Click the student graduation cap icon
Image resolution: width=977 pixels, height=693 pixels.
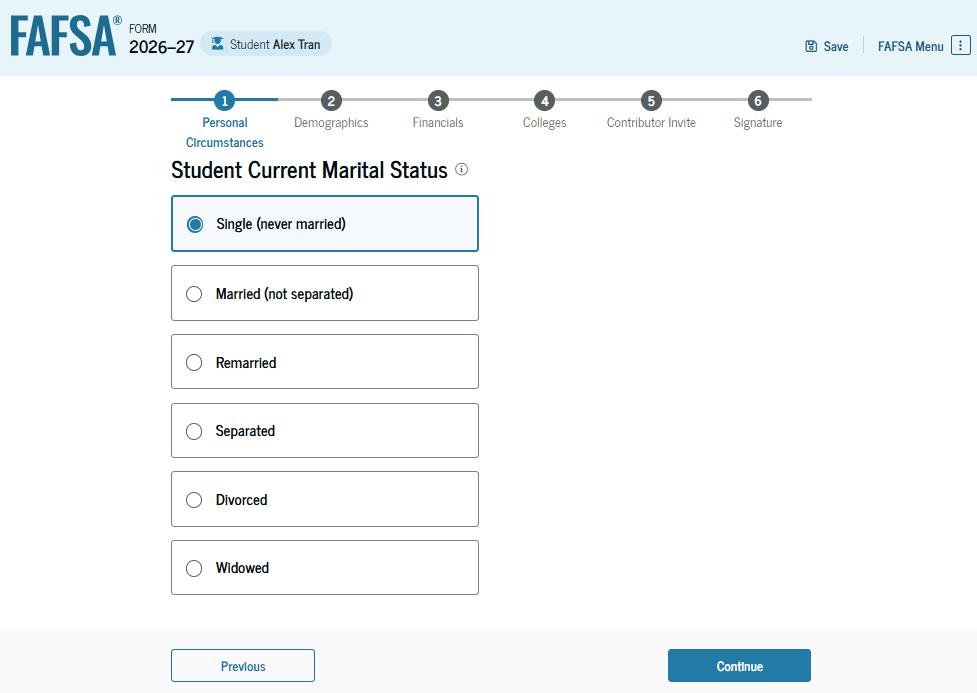tap(217, 44)
